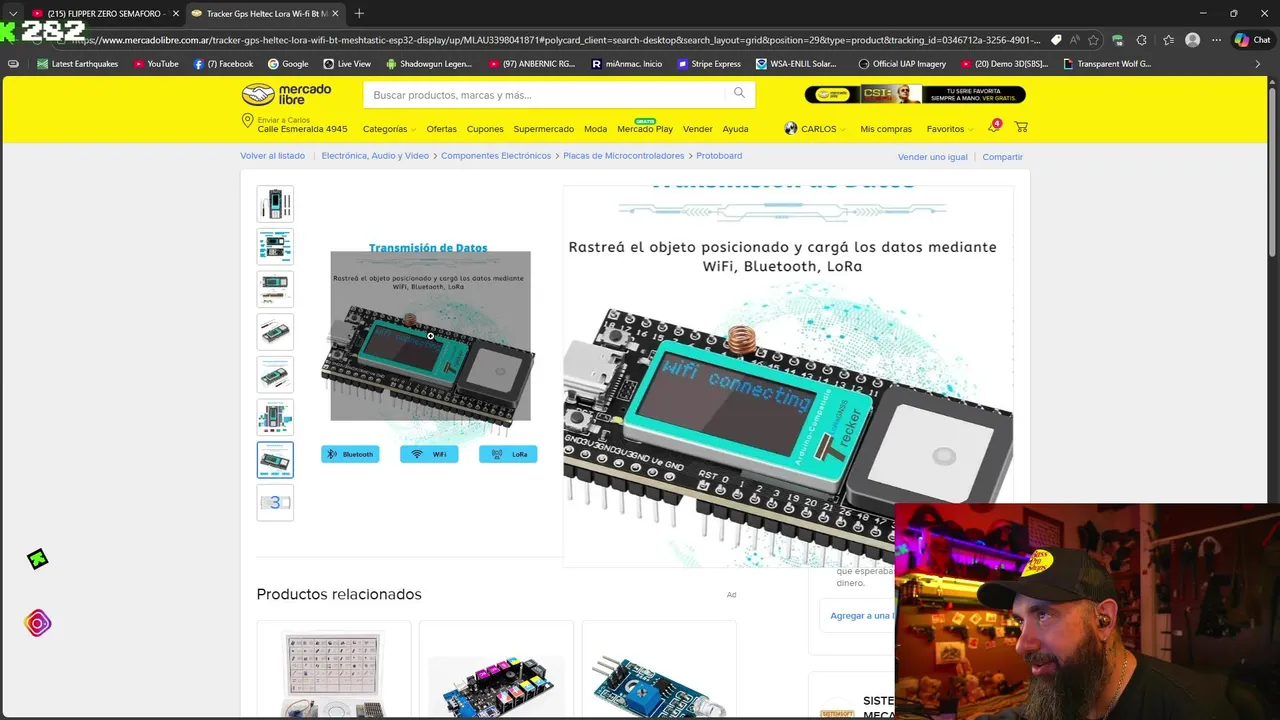The height and width of the screenshot is (720, 1280).
Task: Expand the Categorías dropdown
Action: [388, 129]
